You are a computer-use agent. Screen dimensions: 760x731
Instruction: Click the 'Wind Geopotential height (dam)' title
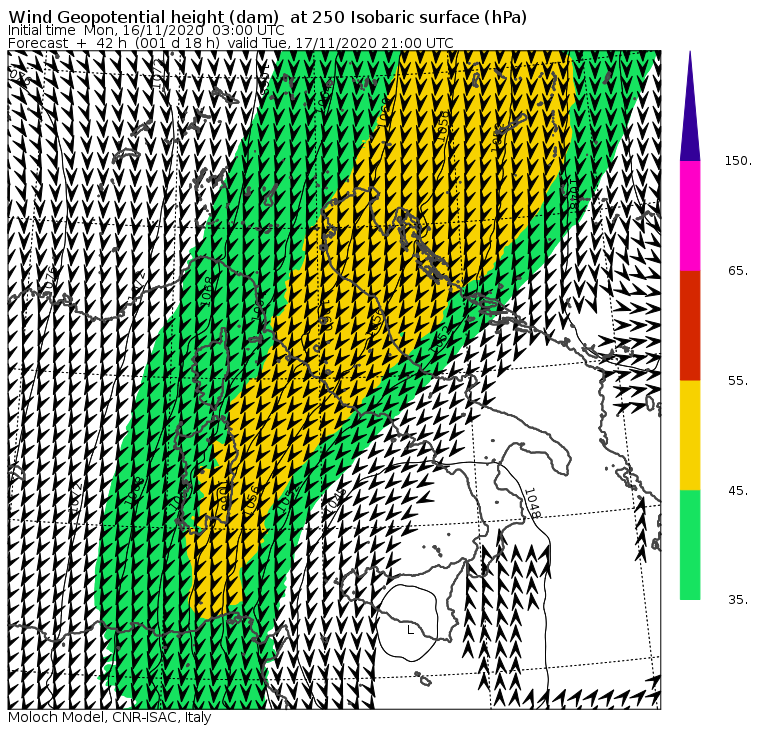point(143,17)
